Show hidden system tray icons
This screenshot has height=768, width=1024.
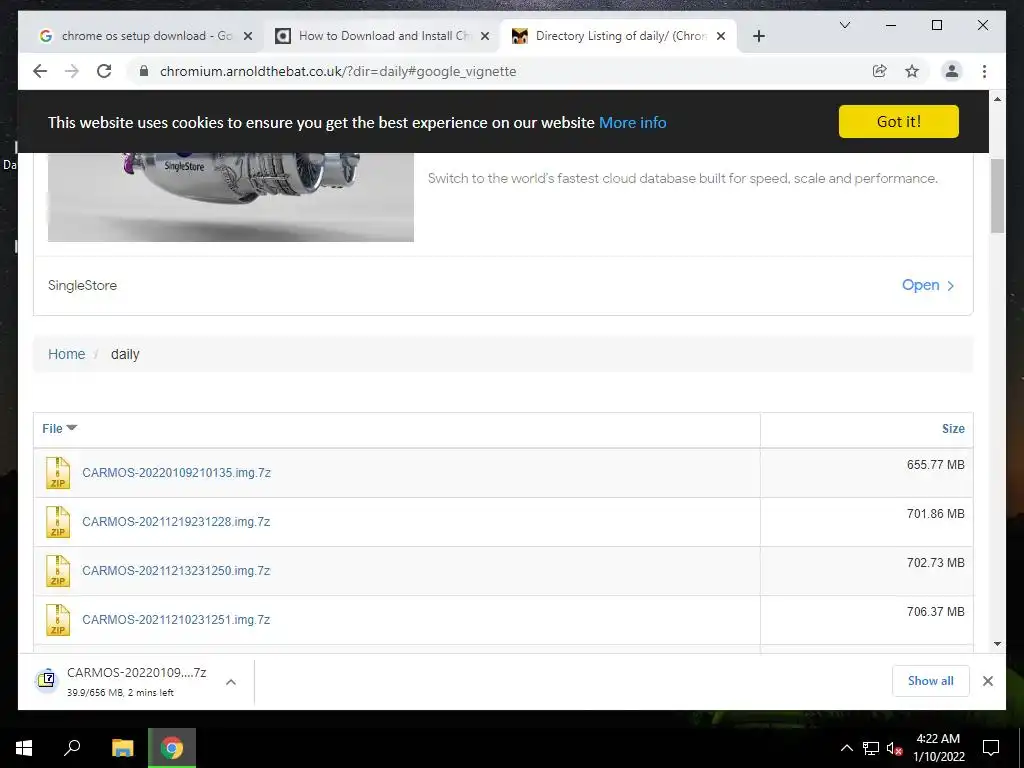point(846,748)
